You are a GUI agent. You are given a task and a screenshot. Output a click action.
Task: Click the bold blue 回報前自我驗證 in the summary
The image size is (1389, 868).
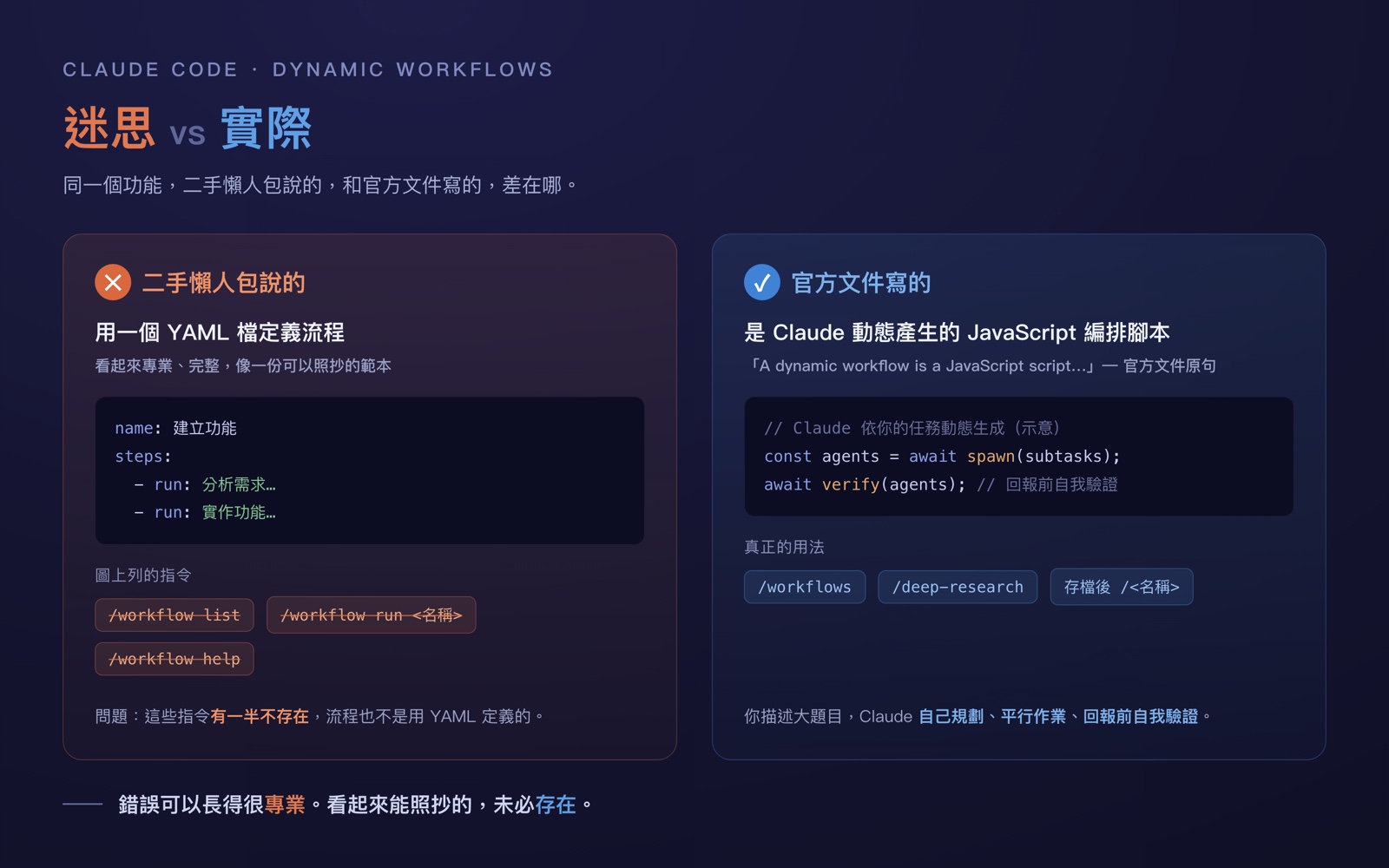[1140, 716]
